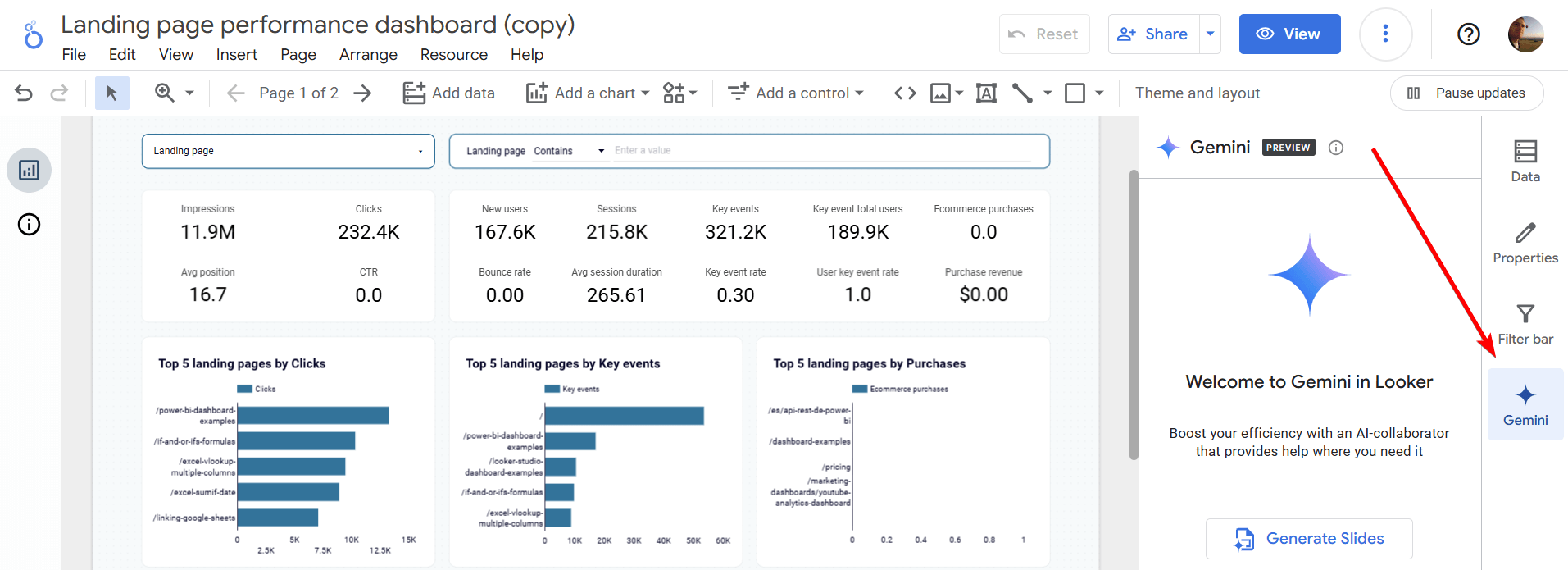
Task: Open the Resource menu
Action: [454, 54]
